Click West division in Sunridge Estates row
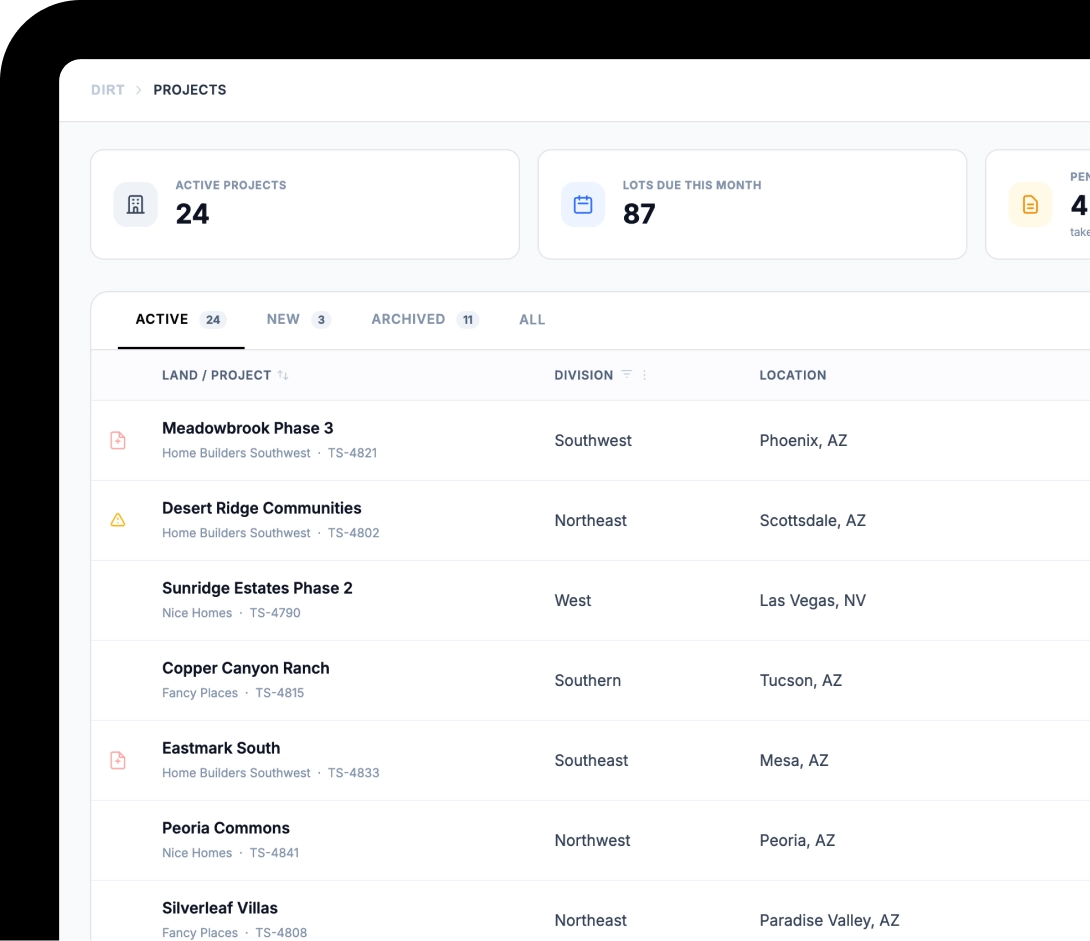Viewport: 1090px width, 941px height. click(x=572, y=600)
